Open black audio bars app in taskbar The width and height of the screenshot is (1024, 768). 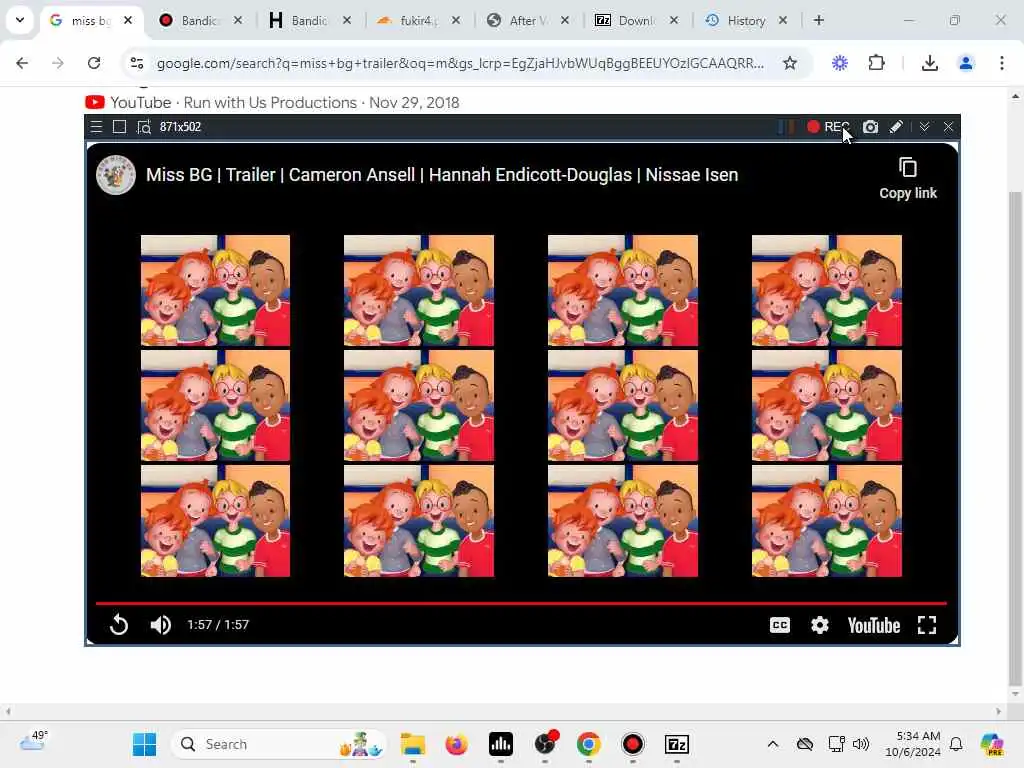(501, 744)
